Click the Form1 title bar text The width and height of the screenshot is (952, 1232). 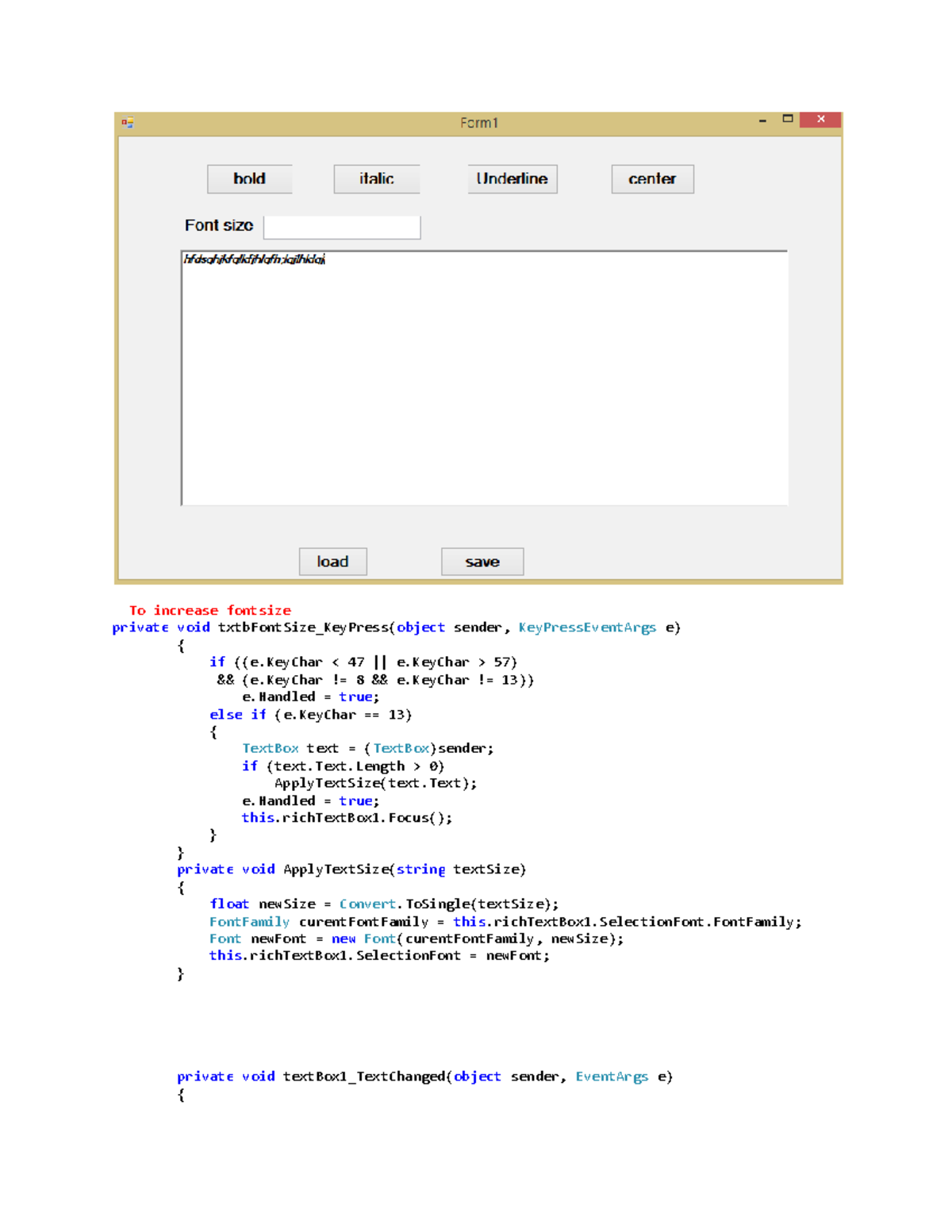click(x=478, y=123)
